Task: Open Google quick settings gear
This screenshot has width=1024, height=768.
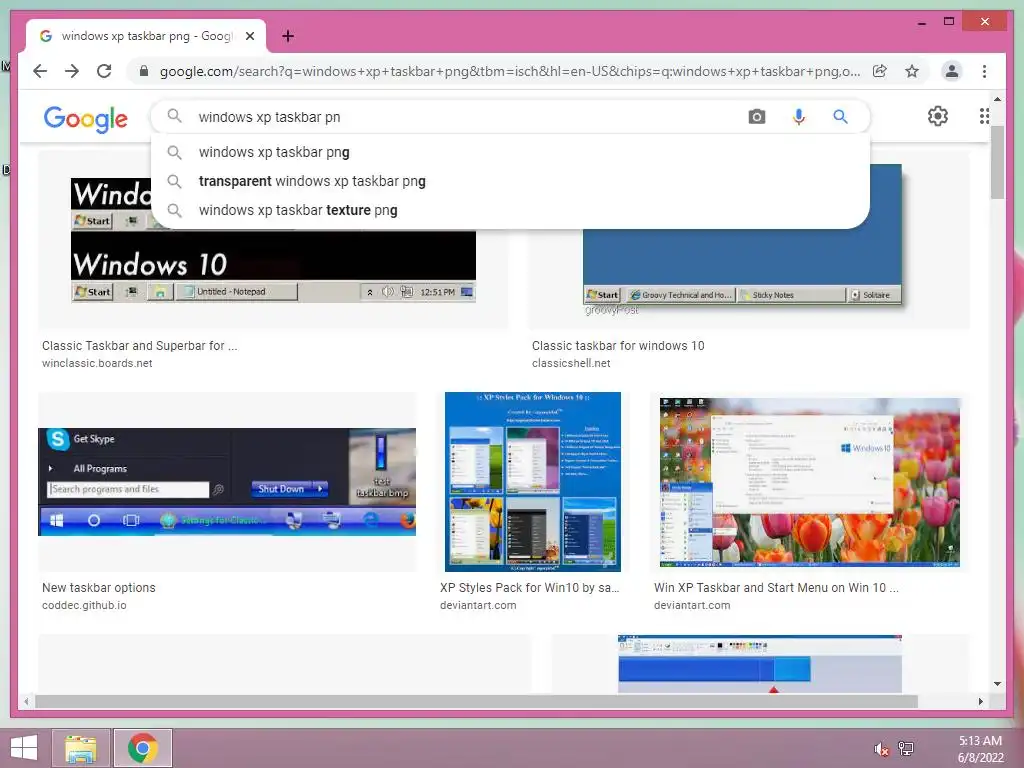Action: (937, 116)
